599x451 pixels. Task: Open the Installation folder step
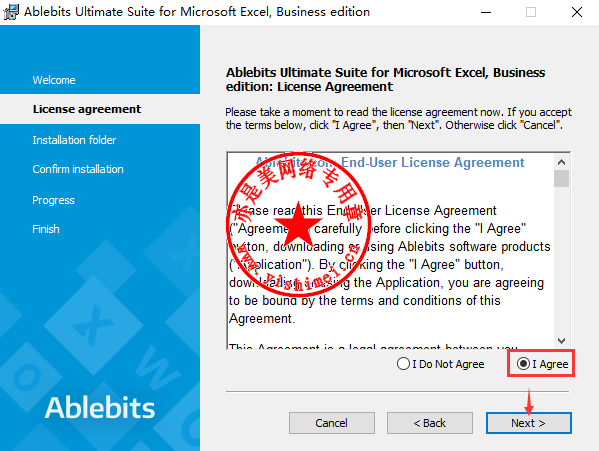[x=74, y=140]
